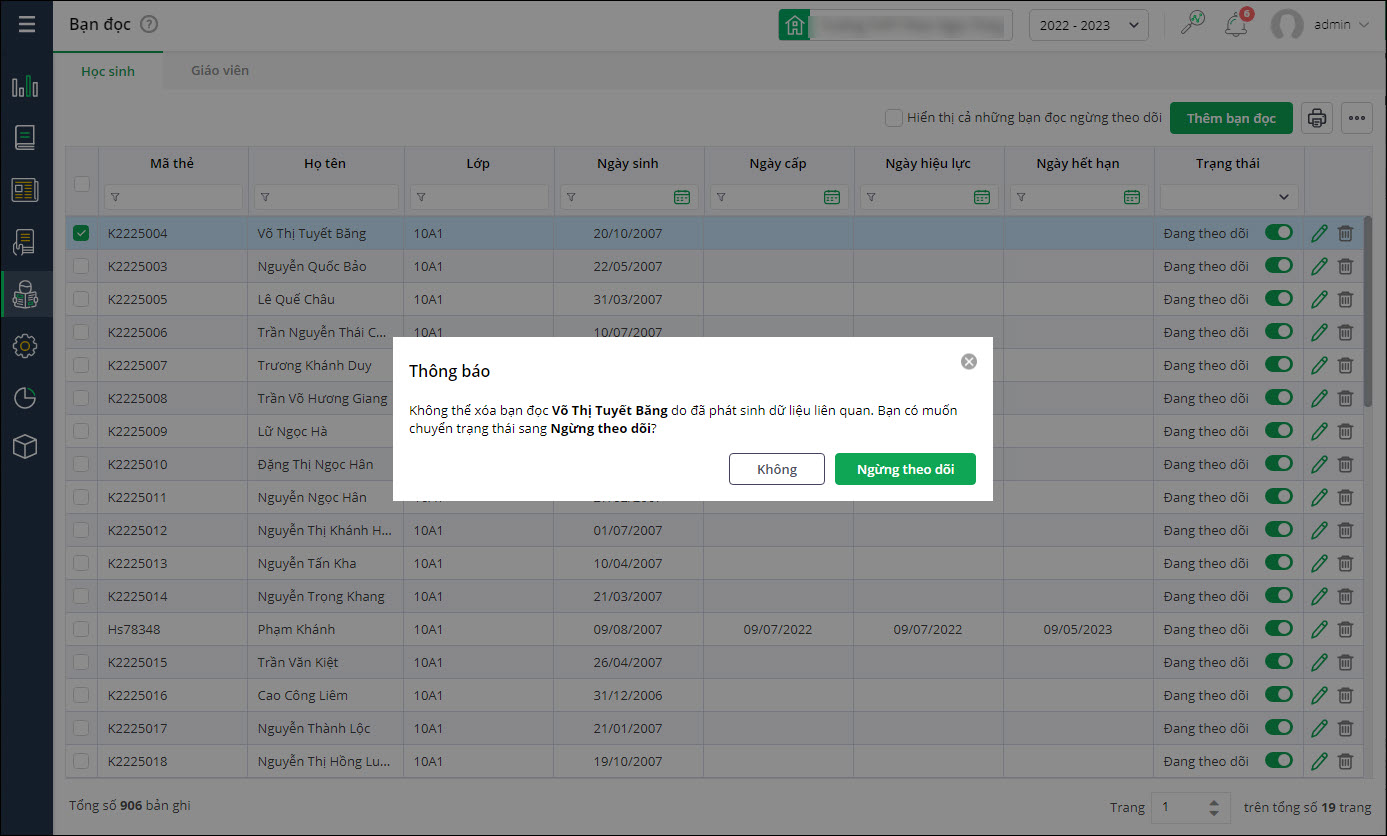Image resolution: width=1387 pixels, height=836 pixels.
Task: Select the Học sinh tab
Action: [108, 71]
